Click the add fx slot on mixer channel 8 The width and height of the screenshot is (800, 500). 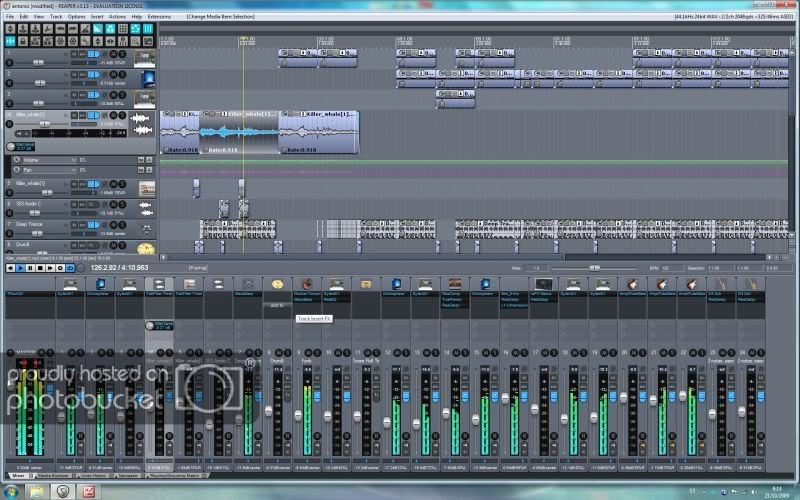click(277, 305)
